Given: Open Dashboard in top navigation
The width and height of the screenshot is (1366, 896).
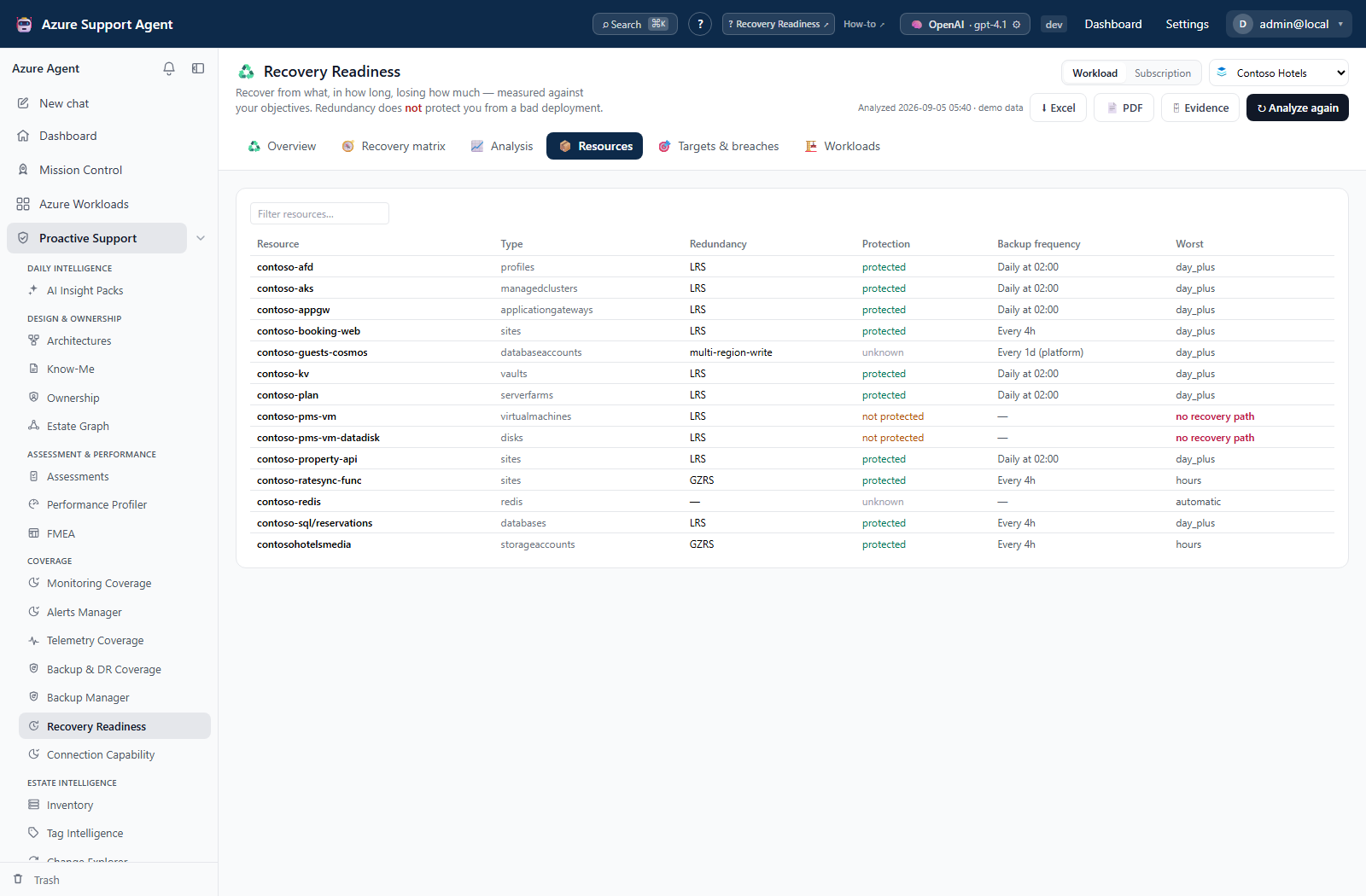Looking at the screenshot, I should [x=1113, y=24].
